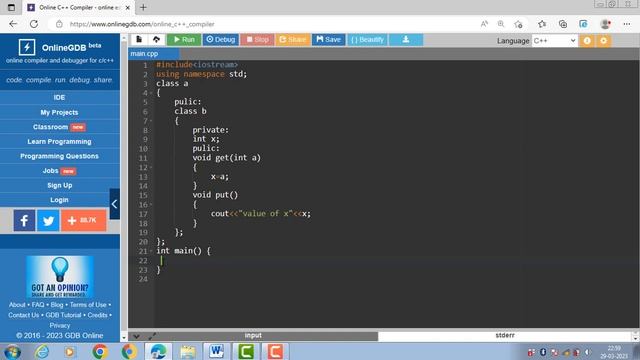Open the About link in footer
This screenshot has height=360, width=640.
click(17, 305)
